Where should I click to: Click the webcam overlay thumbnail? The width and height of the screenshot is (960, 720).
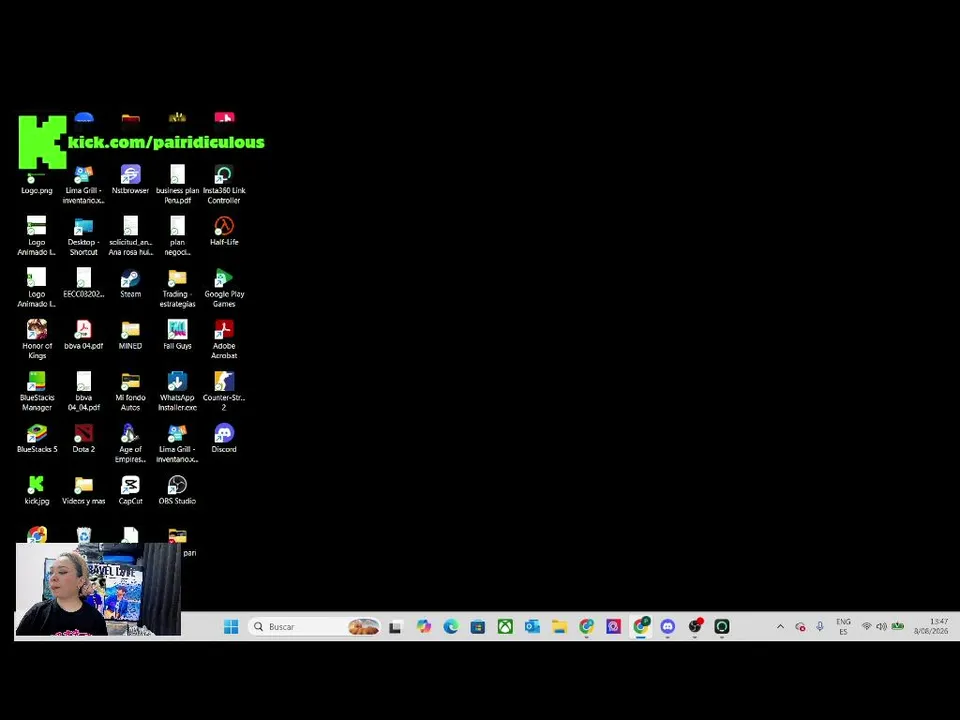(x=98, y=589)
